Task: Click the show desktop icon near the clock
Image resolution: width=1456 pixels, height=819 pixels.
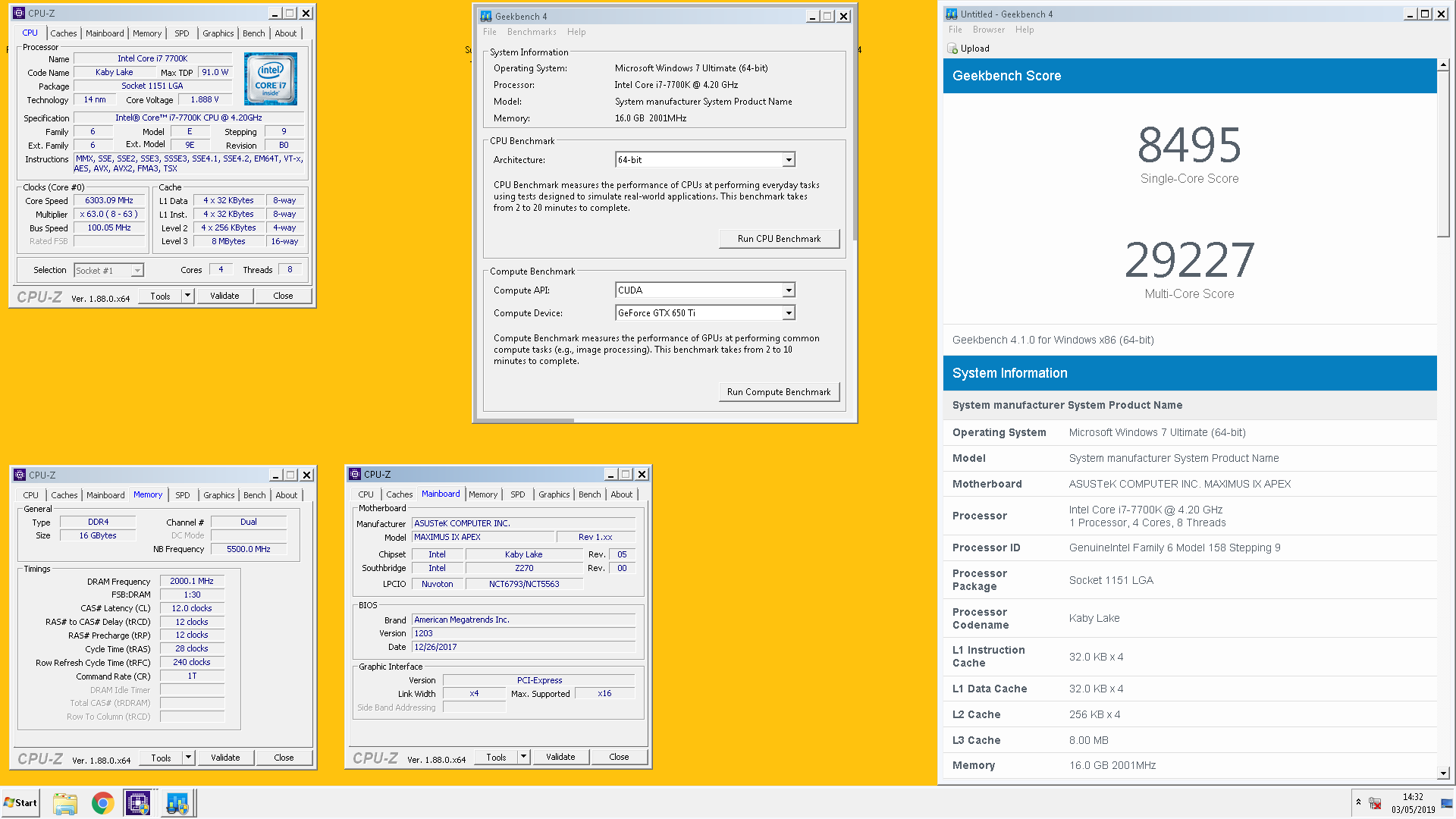Action: point(1447,804)
